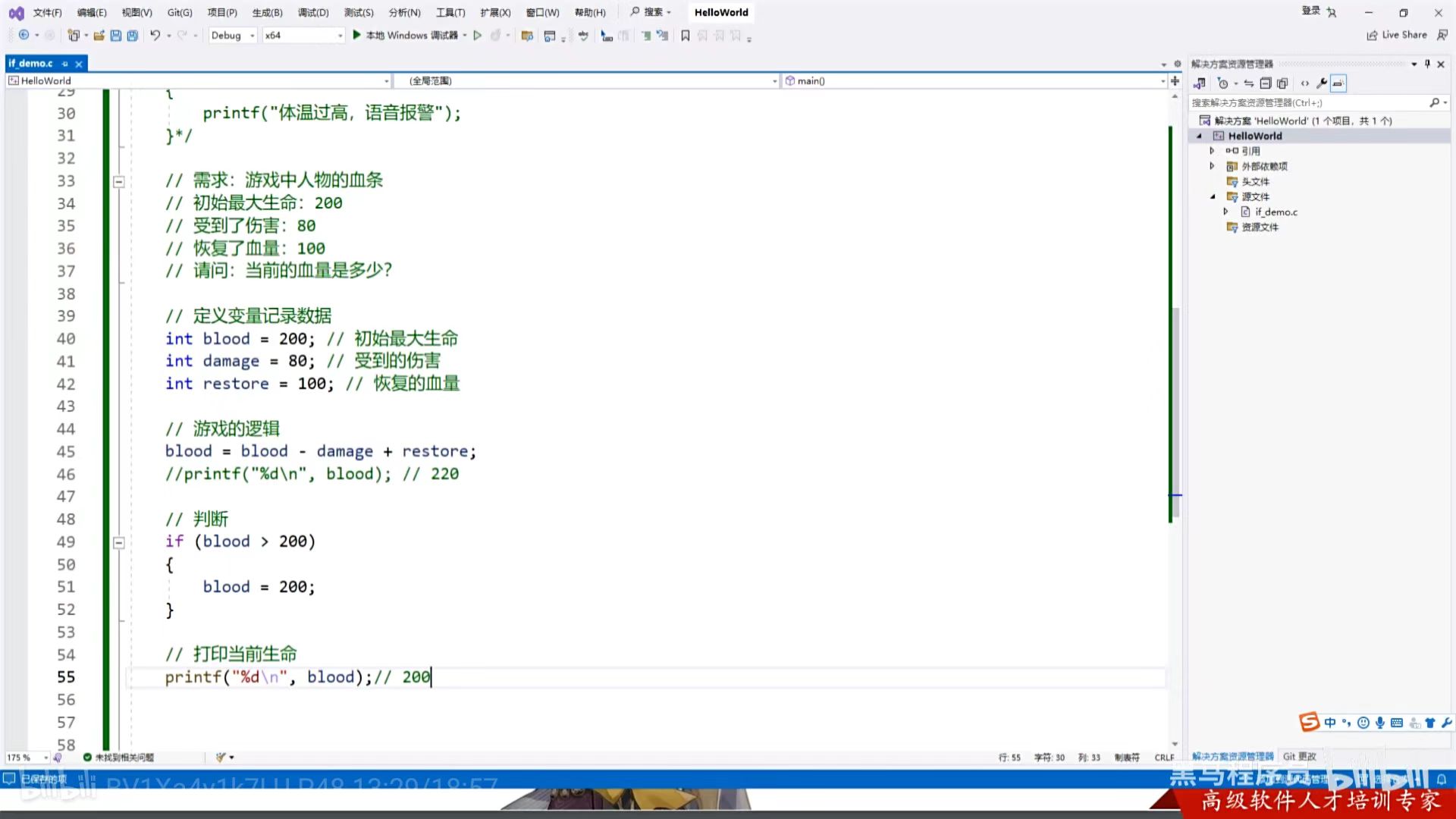The image size is (1456, 819).
Task: Switch to 解决方案资源管理器 bottom tab
Action: [x=1232, y=756]
